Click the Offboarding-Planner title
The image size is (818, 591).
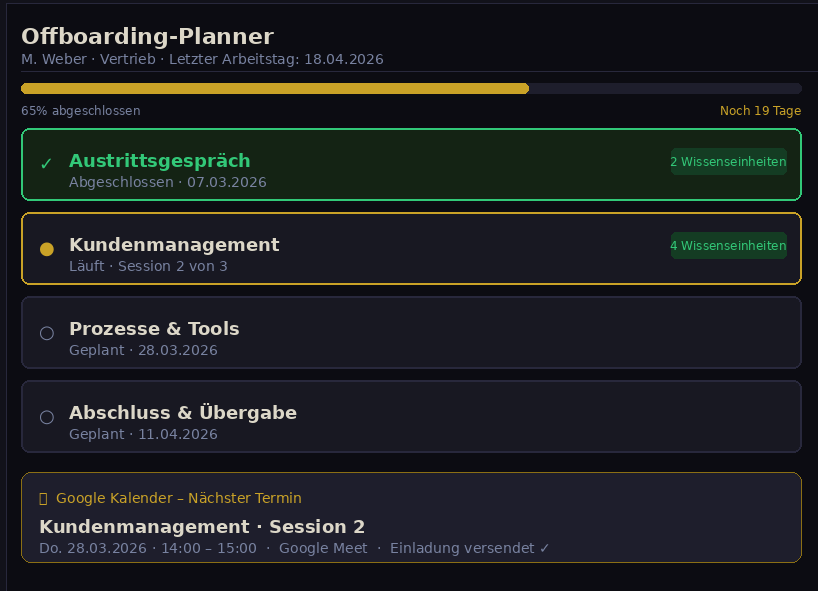(147, 37)
